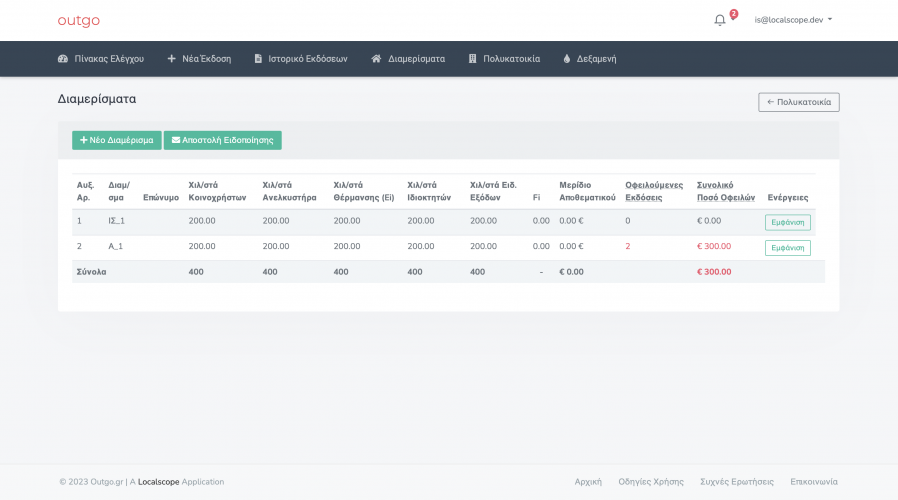Image resolution: width=898 pixels, height=500 pixels.
Task: Expand the is@localscope.dev account dropdown
Action: pos(793,19)
